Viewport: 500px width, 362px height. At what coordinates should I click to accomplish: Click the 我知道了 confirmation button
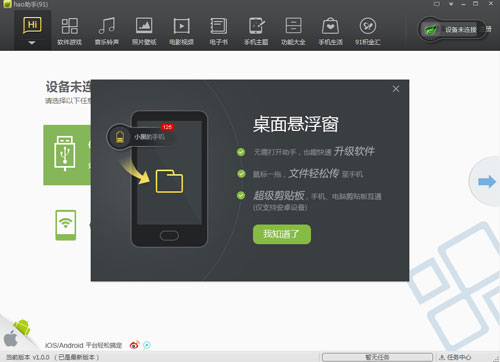coord(282,234)
